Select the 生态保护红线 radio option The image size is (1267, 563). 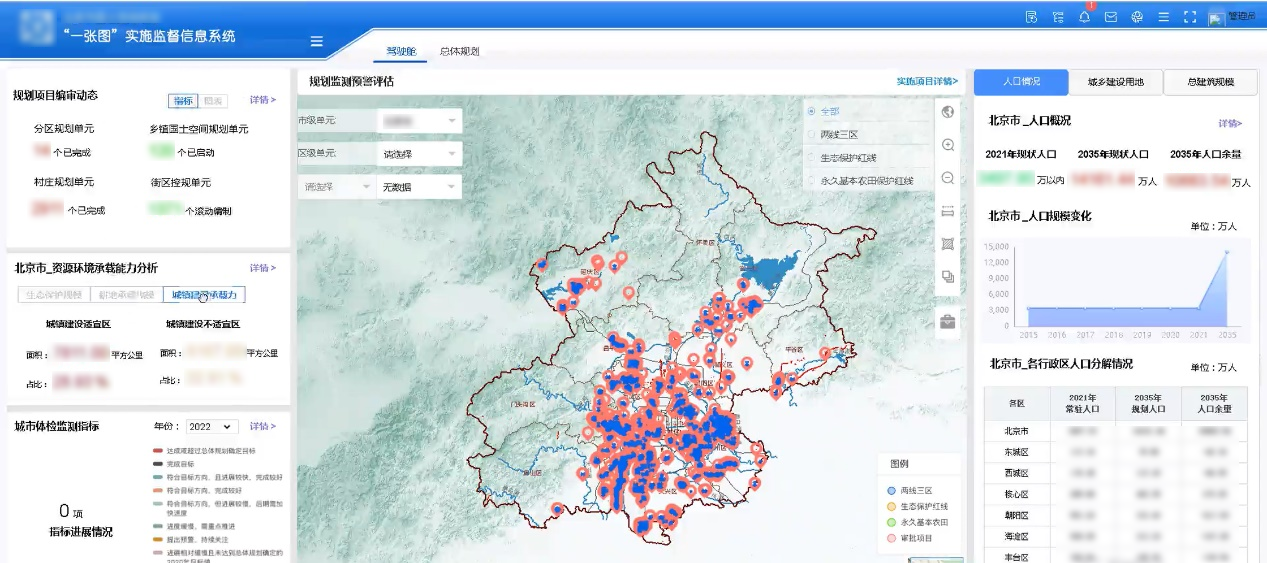click(812, 157)
